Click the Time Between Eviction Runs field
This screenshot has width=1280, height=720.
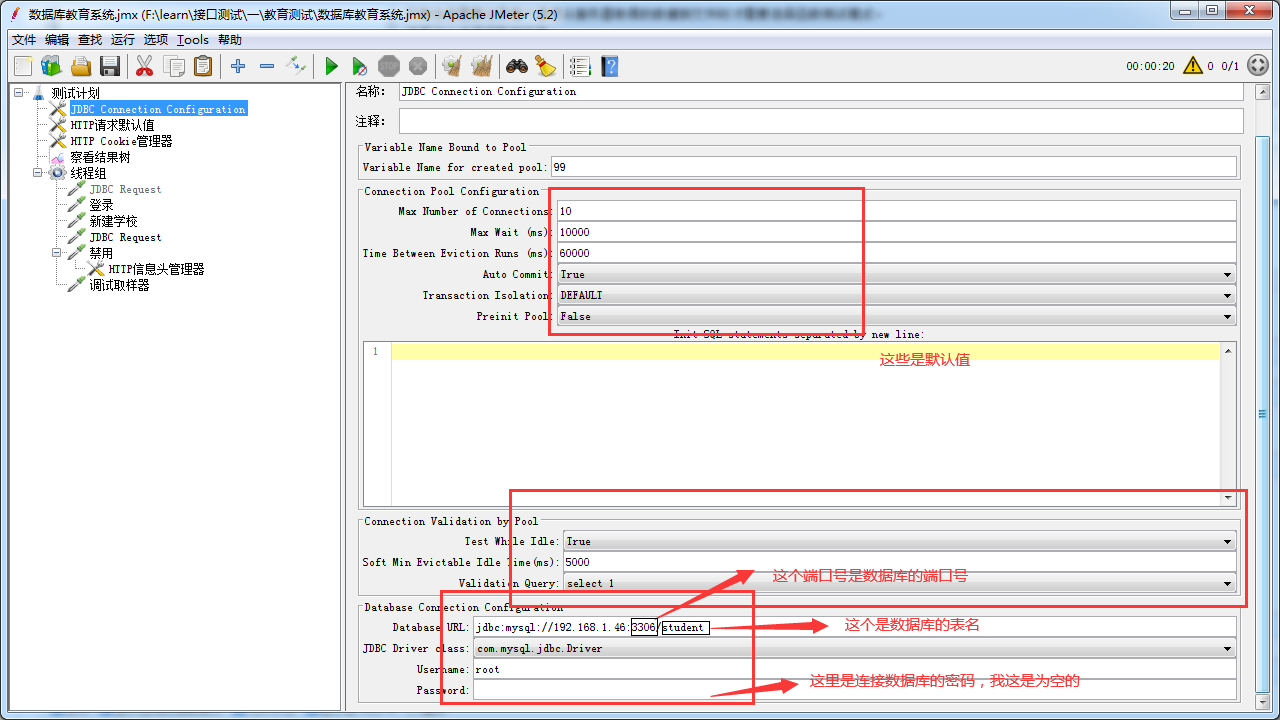[x=897, y=253]
